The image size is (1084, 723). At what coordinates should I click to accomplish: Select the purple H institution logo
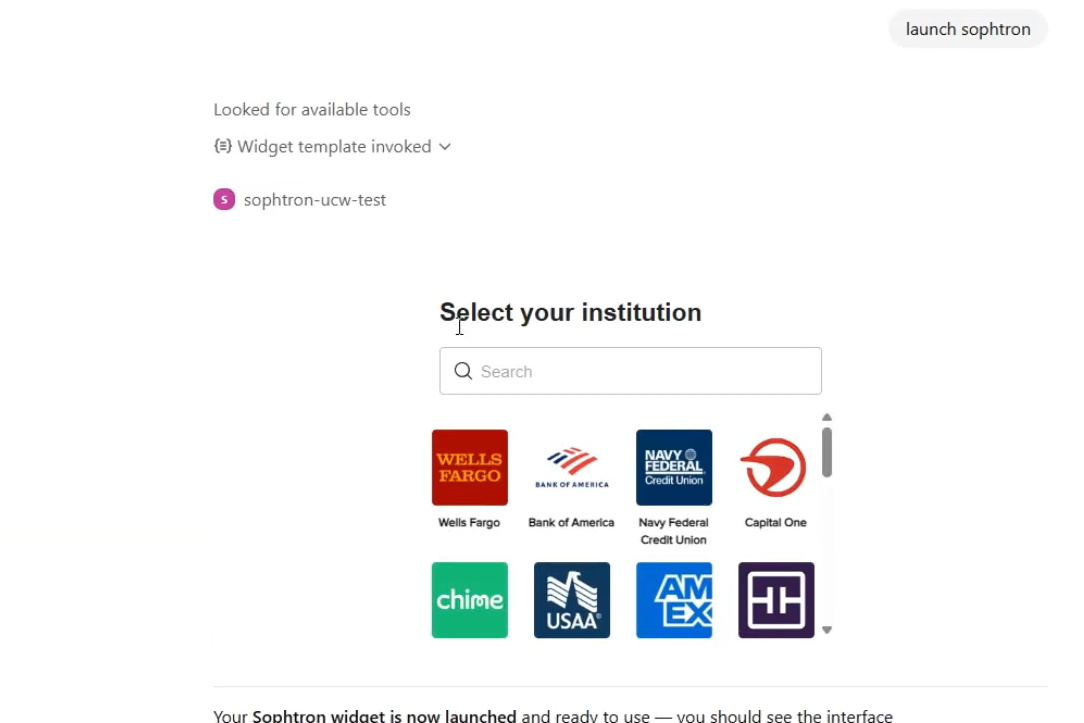775,600
